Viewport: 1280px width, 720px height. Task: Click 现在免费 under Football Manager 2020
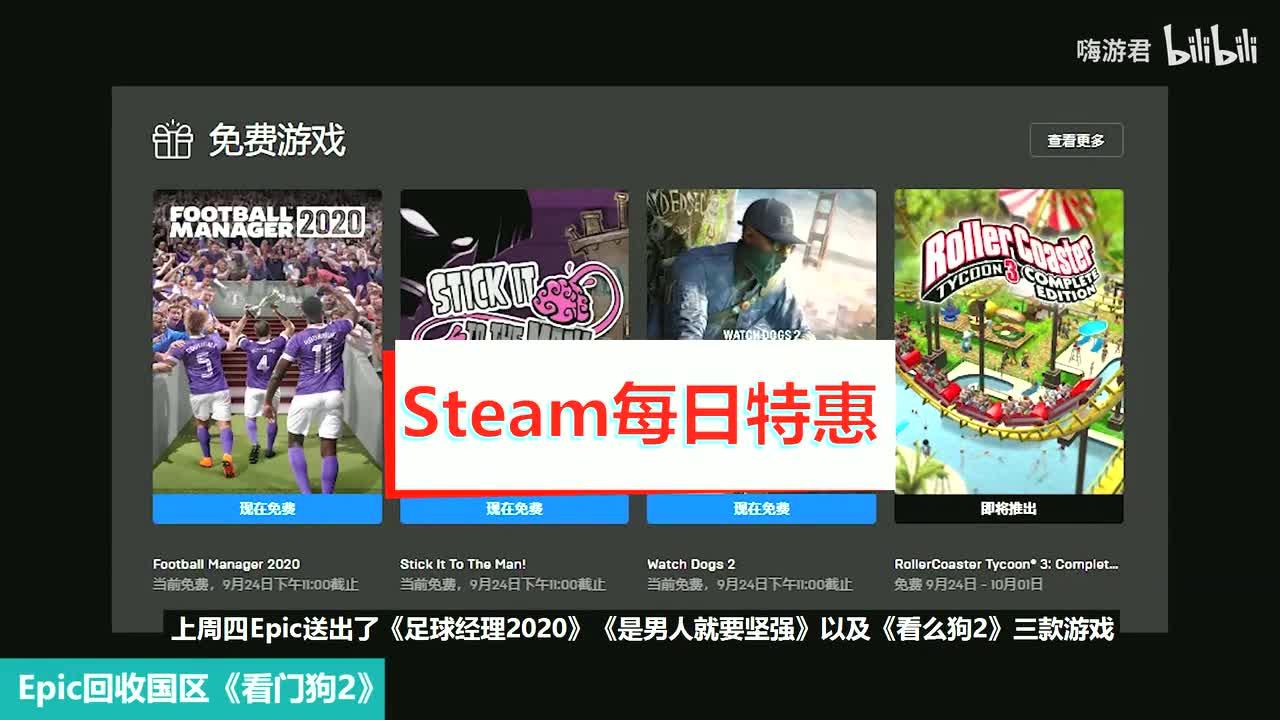[267, 509]
